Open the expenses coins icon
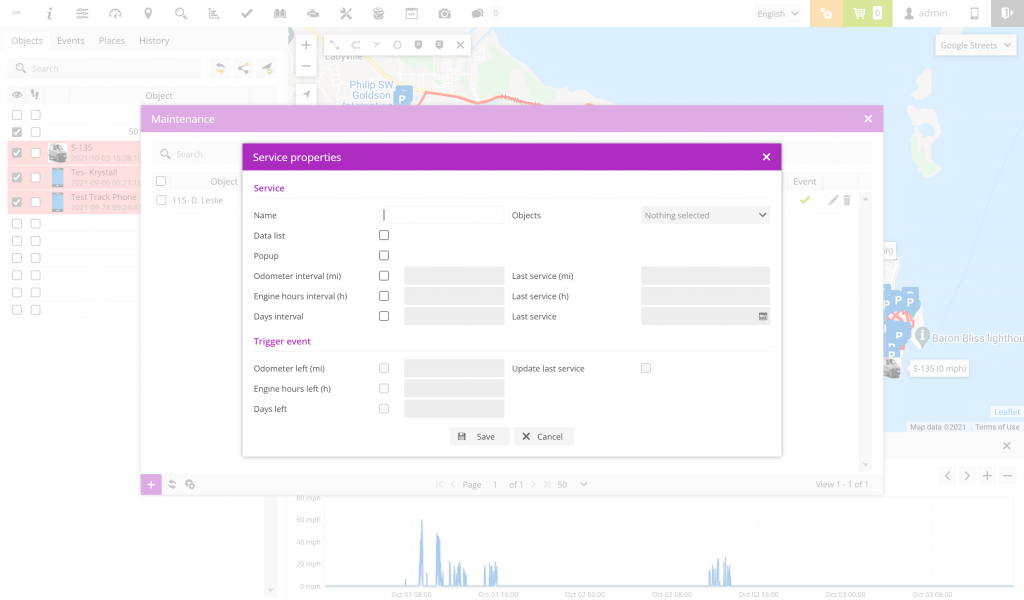Image resolution: width=1024 pixels, height=600 pixels. pos(378,13)
